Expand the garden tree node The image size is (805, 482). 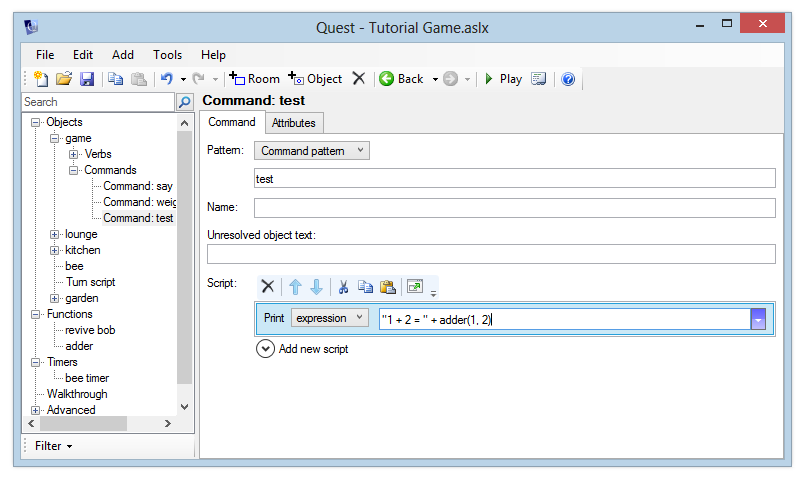tap(54, 298)
